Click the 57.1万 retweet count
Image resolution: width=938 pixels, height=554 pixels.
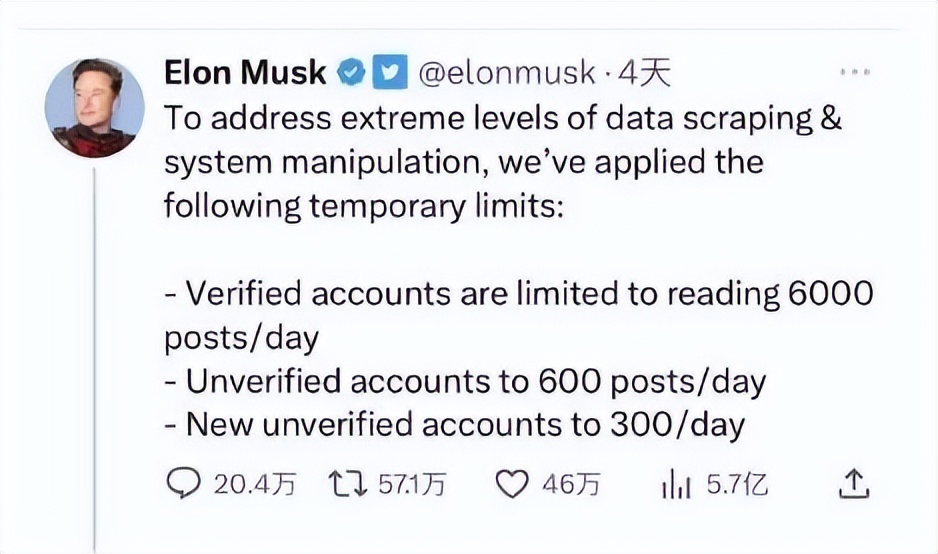[x=410, y=485]
